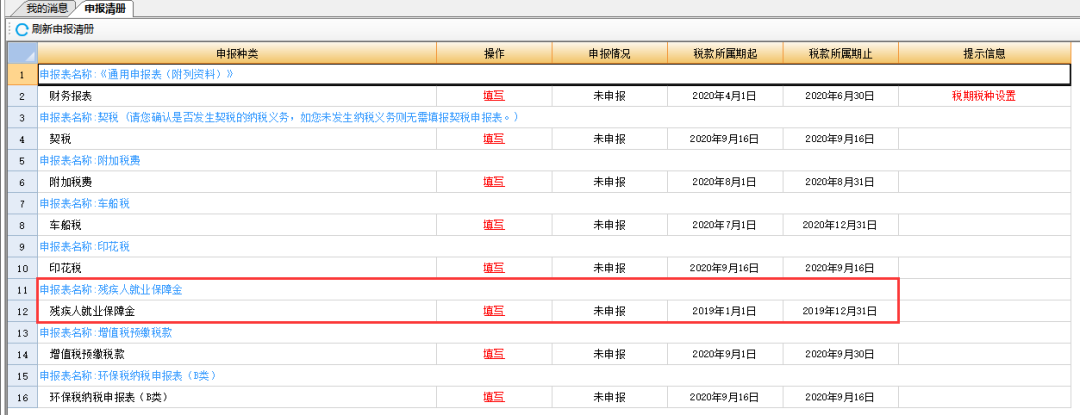
Task: Click 填写 link for 环保税纳税申报表（B类）
Action: click(x=494, y=396)
